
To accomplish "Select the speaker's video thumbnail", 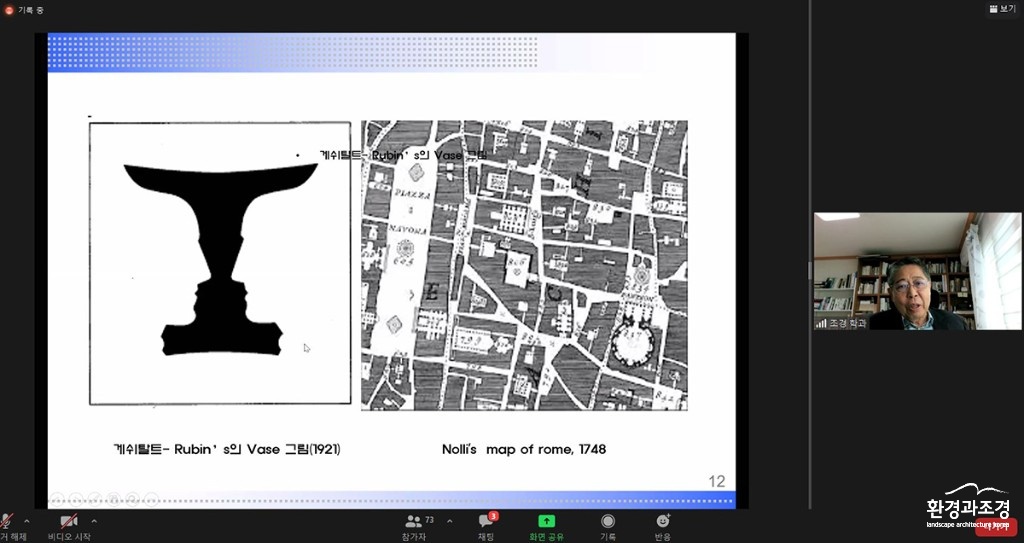I will coord(918,271).
